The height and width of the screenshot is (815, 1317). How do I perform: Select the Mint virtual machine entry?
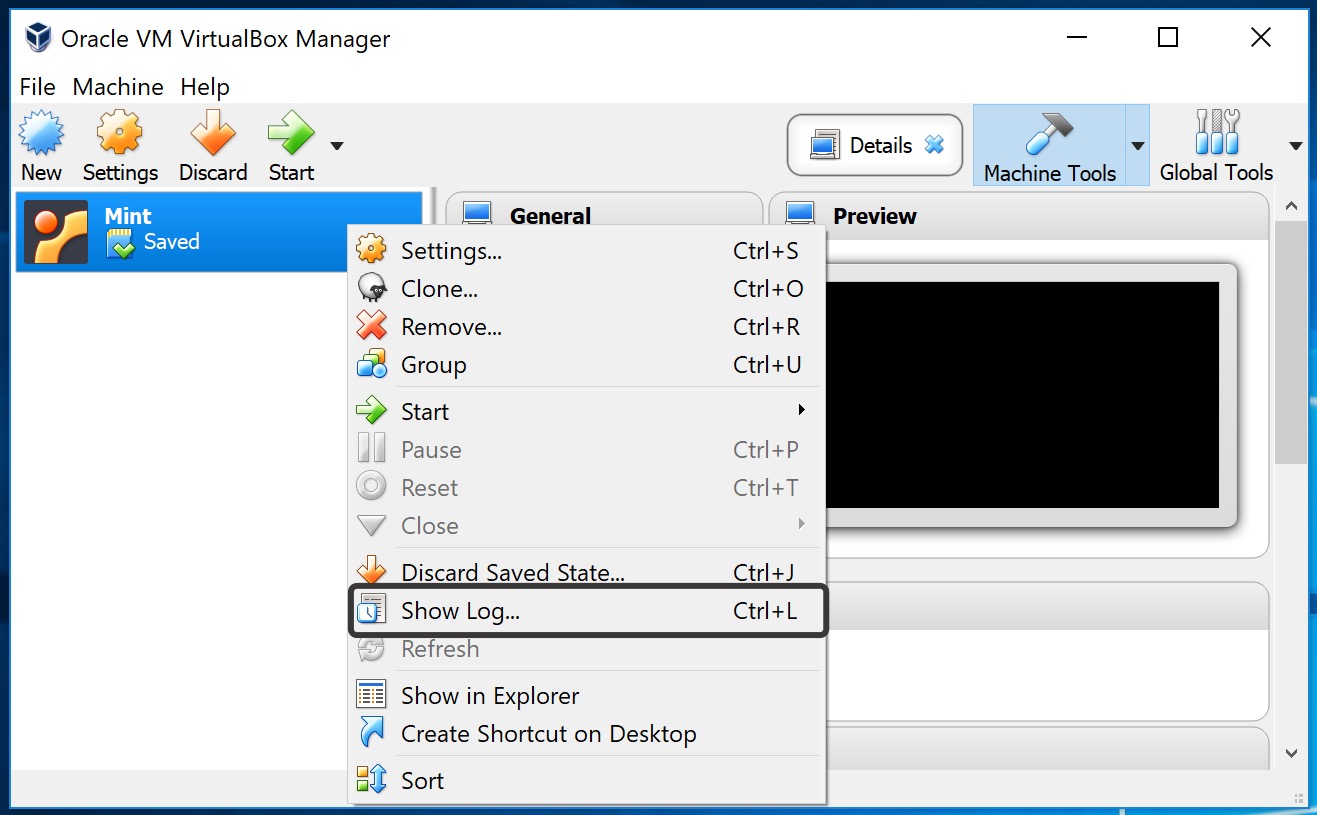(x=221, y=231)
